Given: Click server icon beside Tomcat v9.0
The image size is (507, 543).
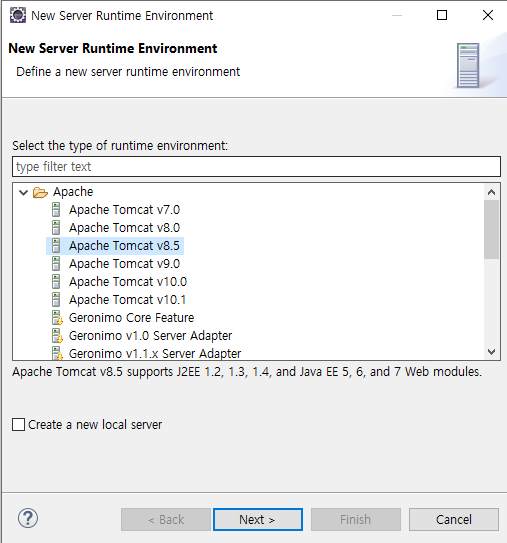Looking at the screenshot, I should 56,264.
